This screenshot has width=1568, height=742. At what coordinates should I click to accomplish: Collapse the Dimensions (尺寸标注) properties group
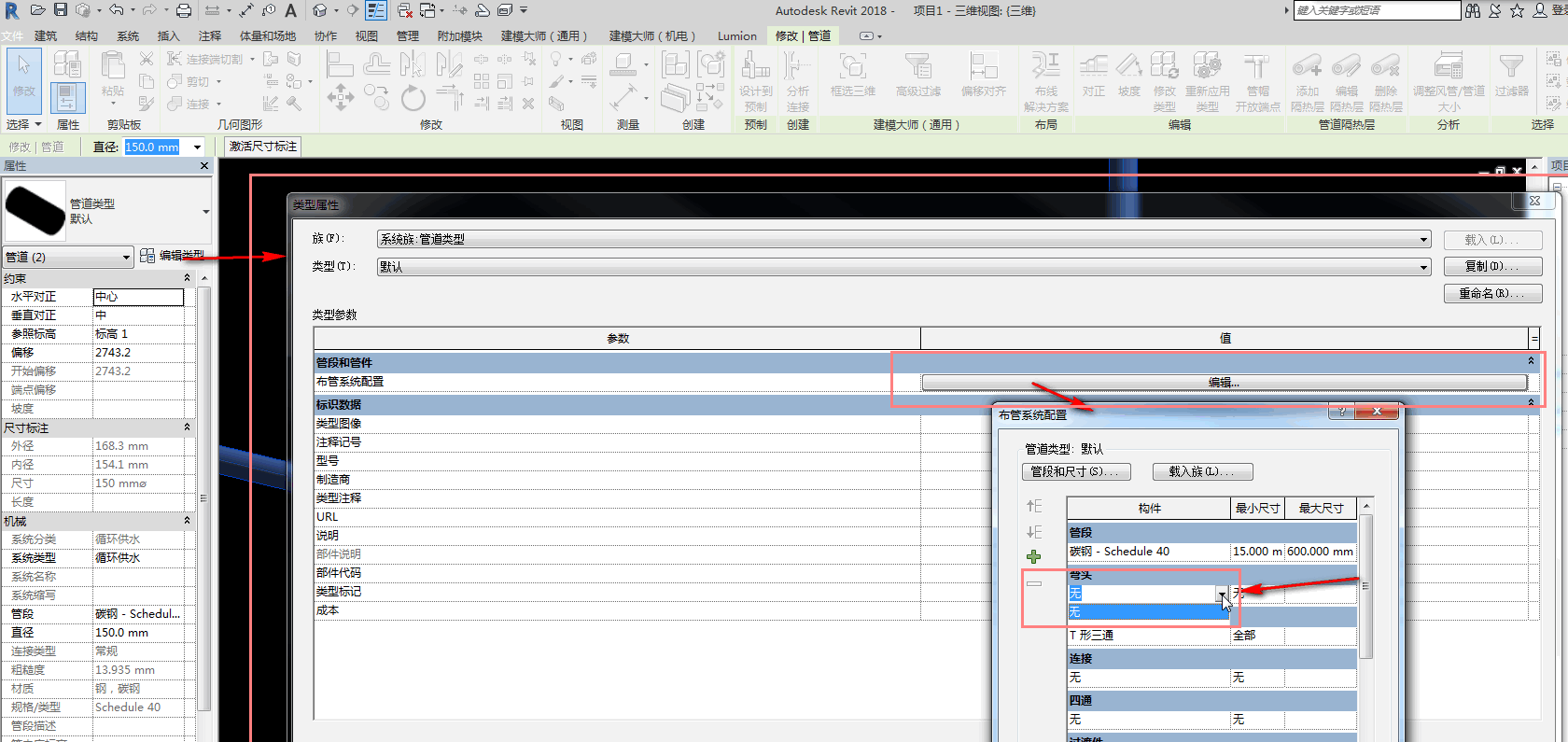coord(187,427)
